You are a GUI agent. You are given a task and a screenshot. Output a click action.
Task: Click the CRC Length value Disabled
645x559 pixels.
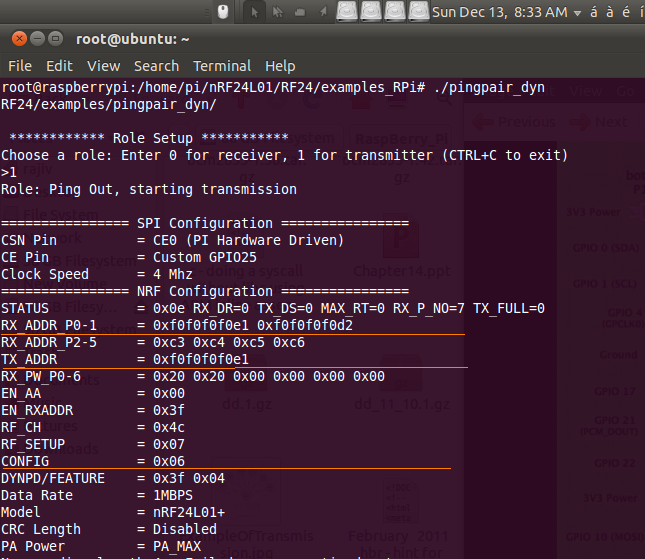[185, 529]
